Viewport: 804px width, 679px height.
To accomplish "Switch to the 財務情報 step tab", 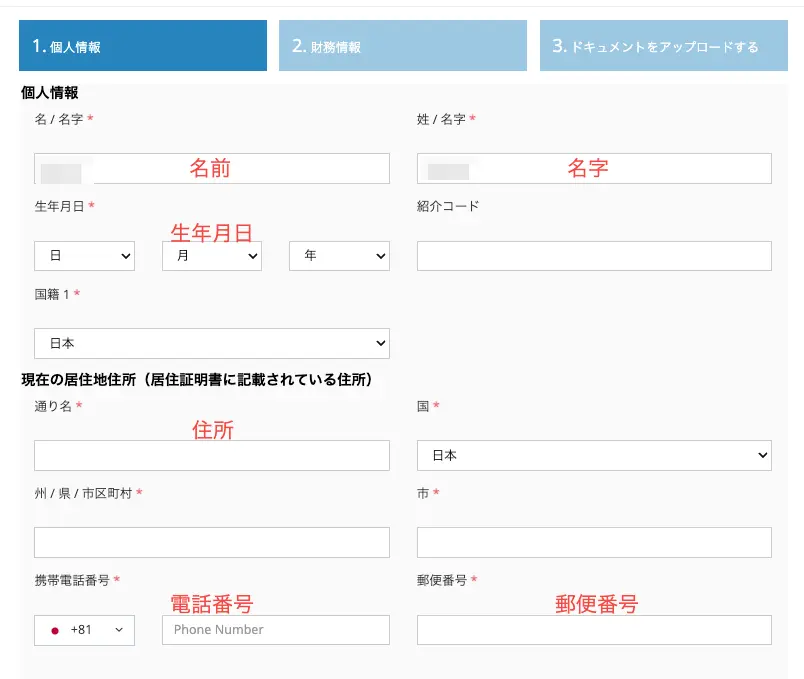I will tap(402, 45).
